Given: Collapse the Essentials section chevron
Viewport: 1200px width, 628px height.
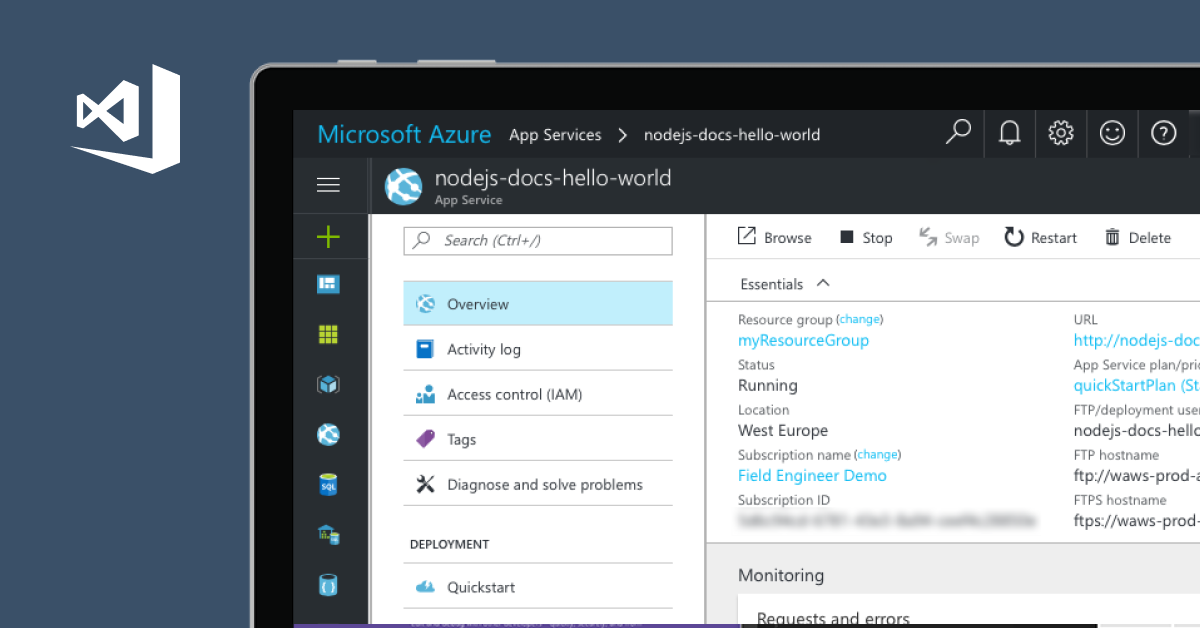Looking at the screenshot, I should 823,283.
